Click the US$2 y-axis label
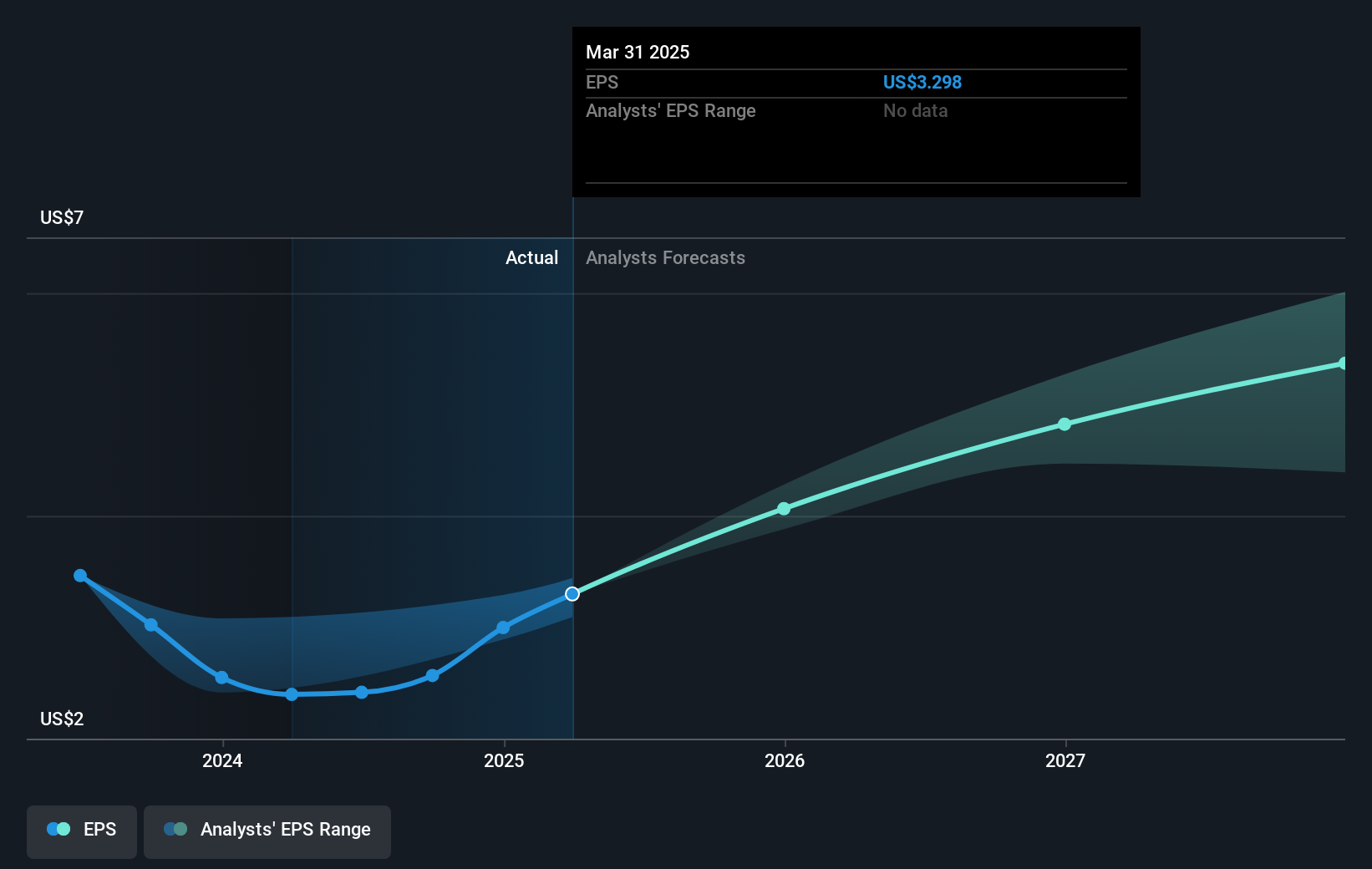Image resolution: width=1372 pixels, height=869 pixels. pyautogui.click(x=62, y=719)
